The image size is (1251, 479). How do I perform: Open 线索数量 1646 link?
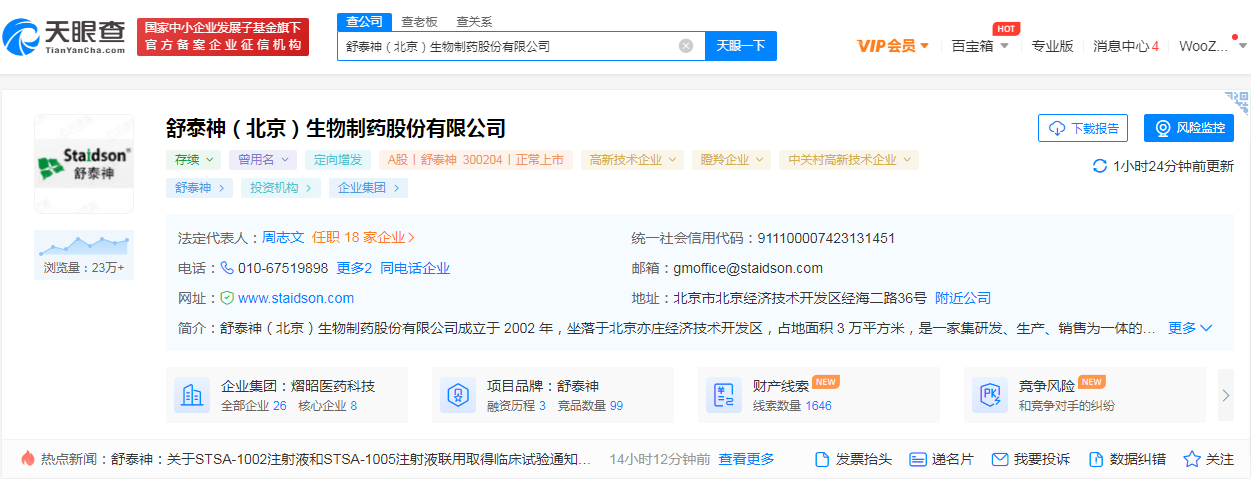pyautogui.click(x=792, y=406)
